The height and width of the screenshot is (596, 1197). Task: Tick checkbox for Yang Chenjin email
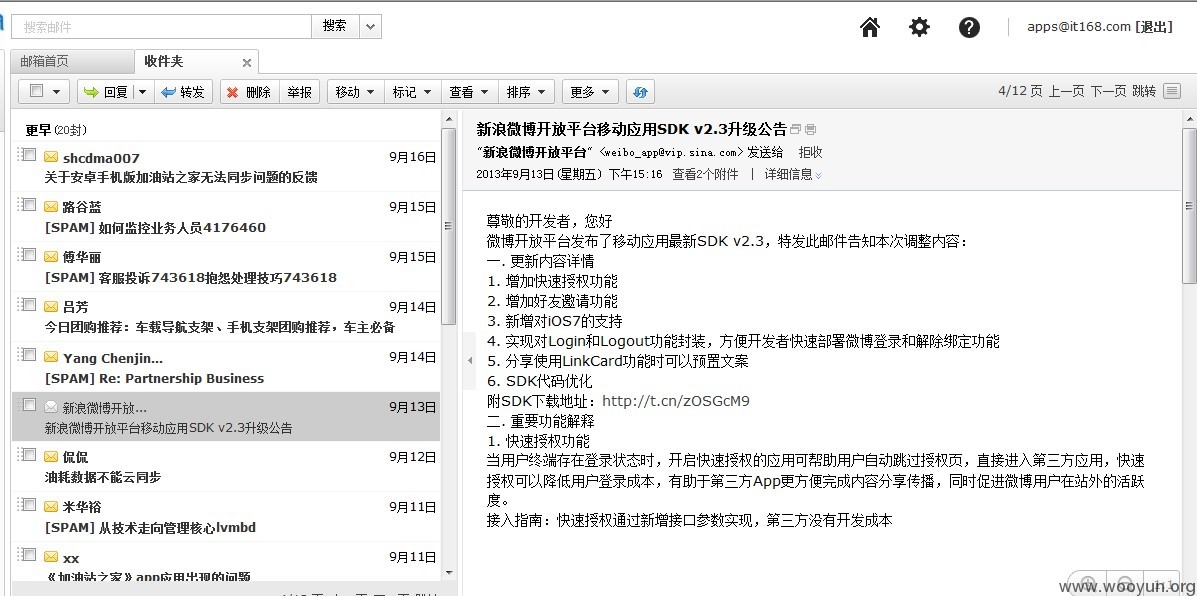[29, 355]
